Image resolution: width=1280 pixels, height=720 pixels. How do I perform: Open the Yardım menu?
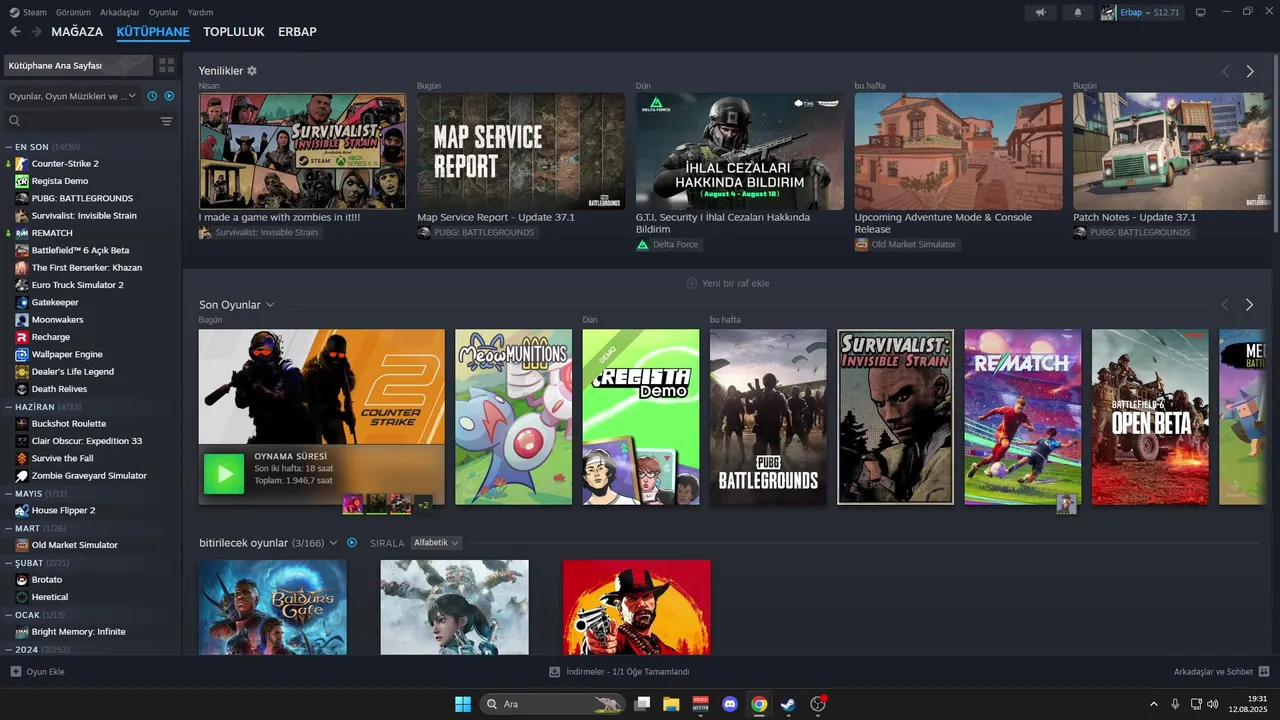[x=200, y=12]
